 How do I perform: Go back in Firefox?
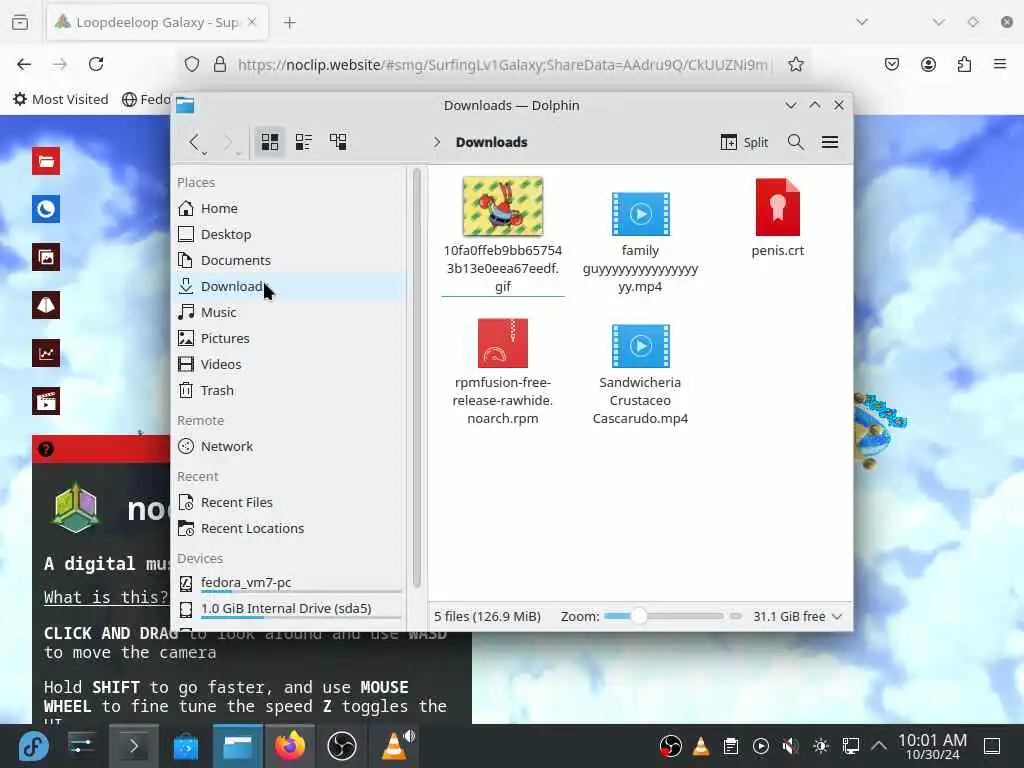pos(24,64)
